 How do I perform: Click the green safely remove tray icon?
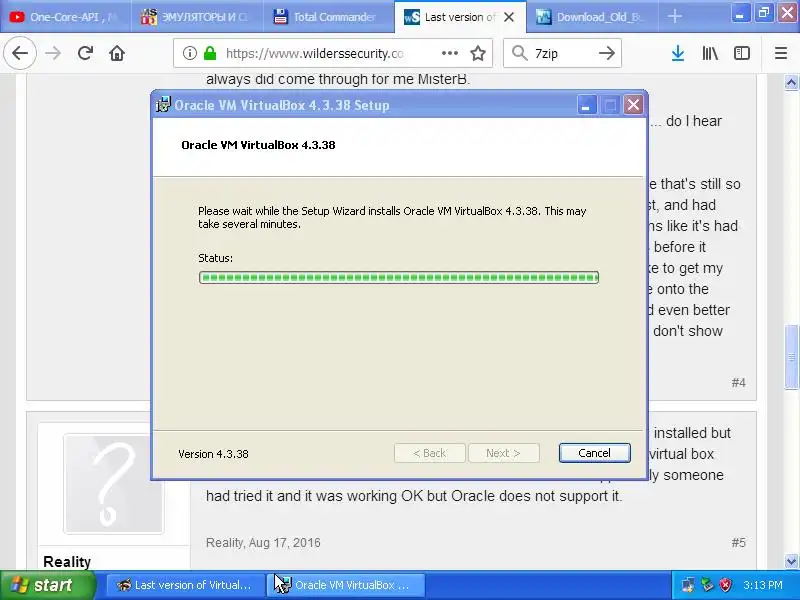(707, 585)
